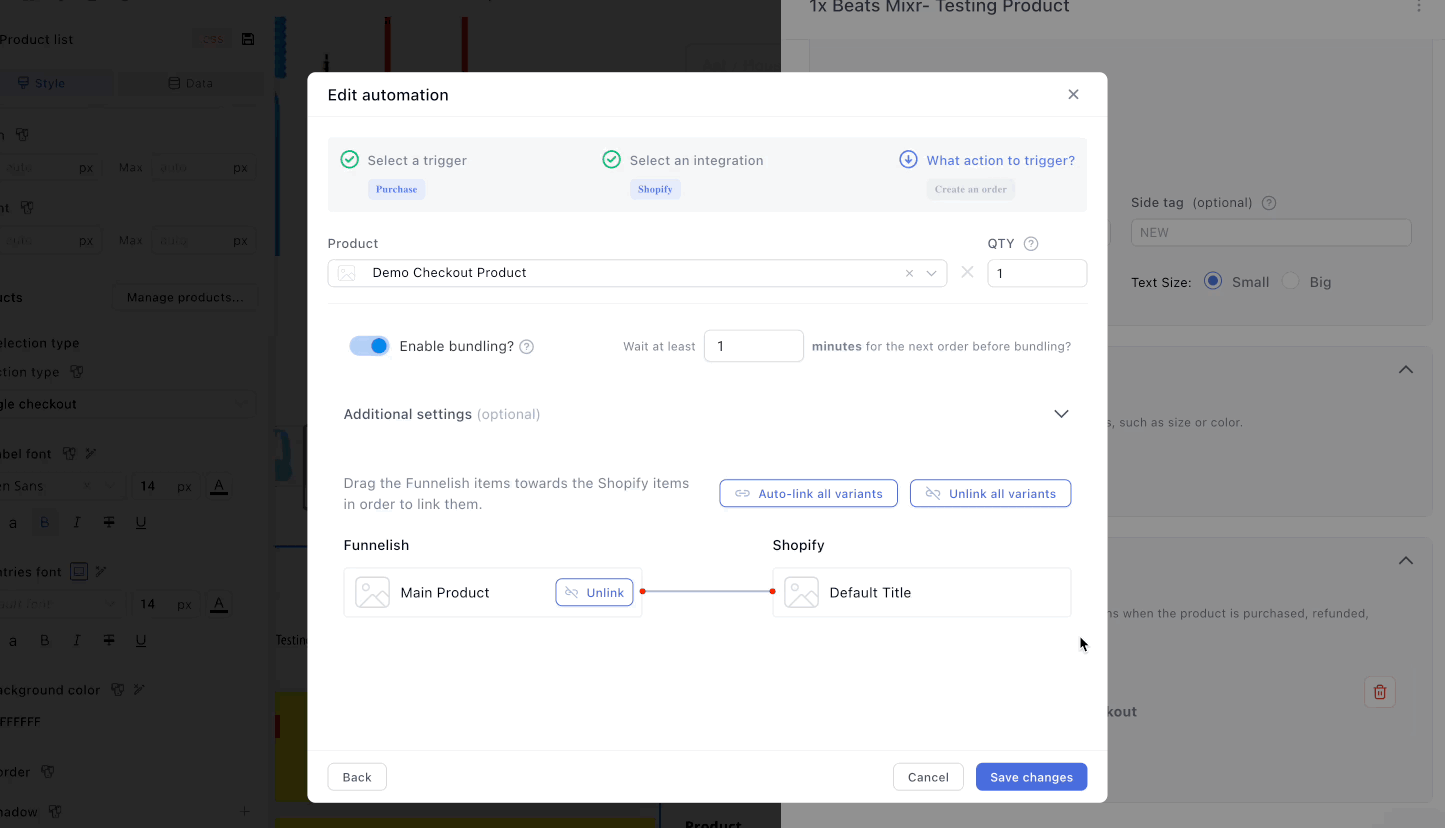Click the Auto-link all variants button
This screenshot has height=828, width=1445.
808,494
